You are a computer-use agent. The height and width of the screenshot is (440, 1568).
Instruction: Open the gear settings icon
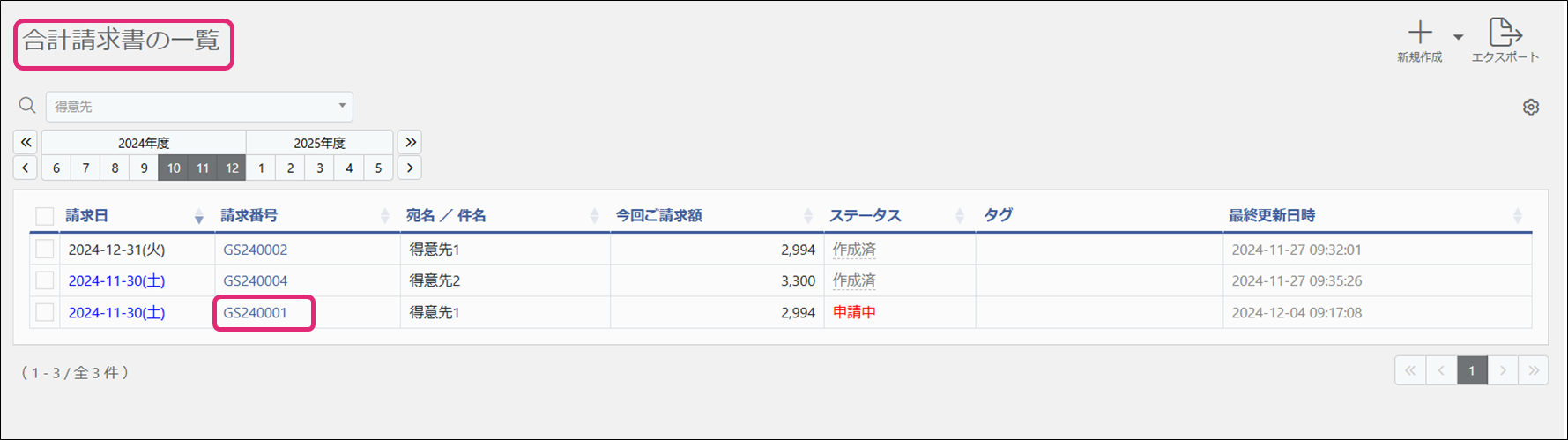tap(1531, 107)
